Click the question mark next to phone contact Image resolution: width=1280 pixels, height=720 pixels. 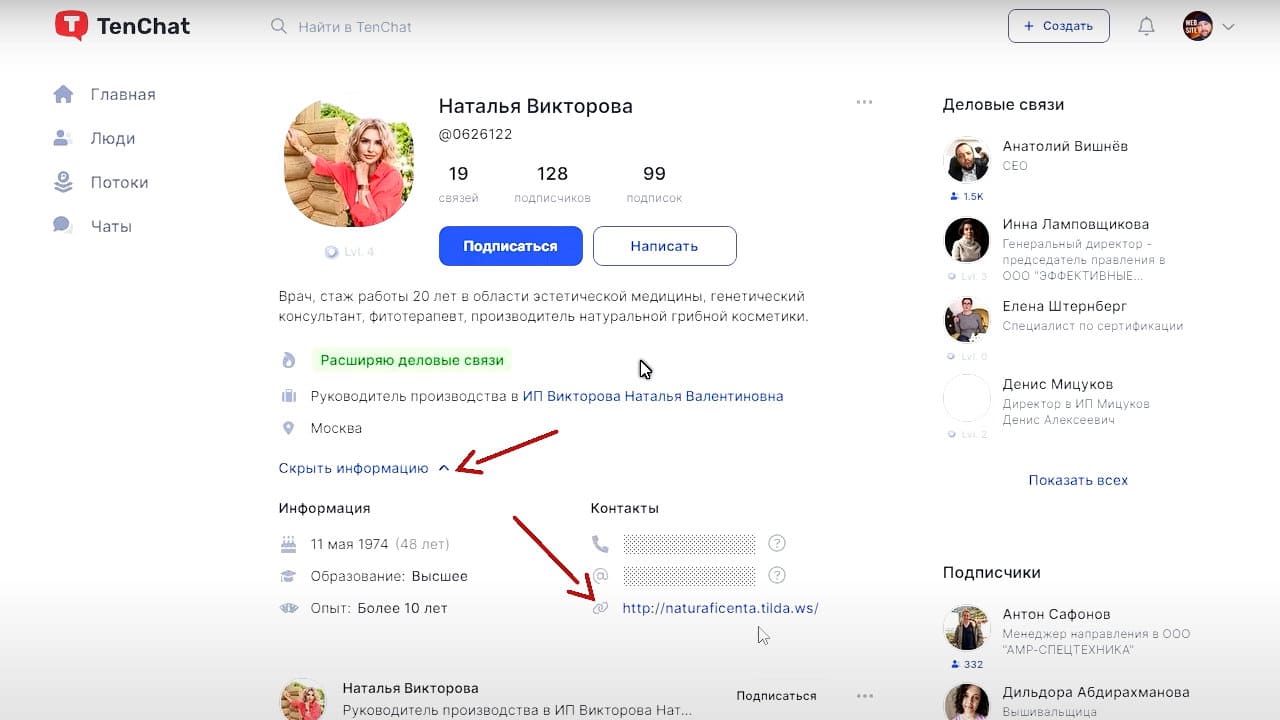click(x=777, y=544)
